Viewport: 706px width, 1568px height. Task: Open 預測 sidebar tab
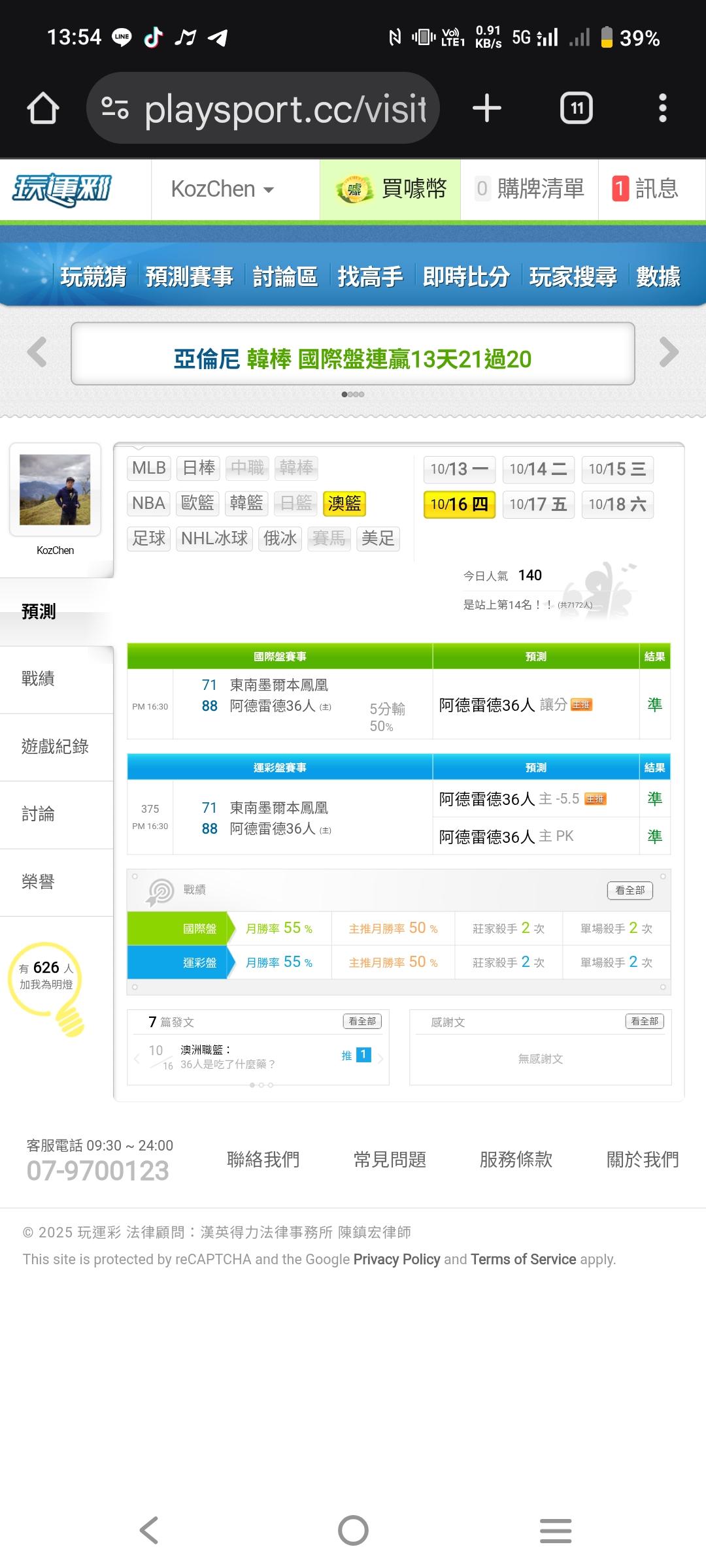[x=57, y=612]
